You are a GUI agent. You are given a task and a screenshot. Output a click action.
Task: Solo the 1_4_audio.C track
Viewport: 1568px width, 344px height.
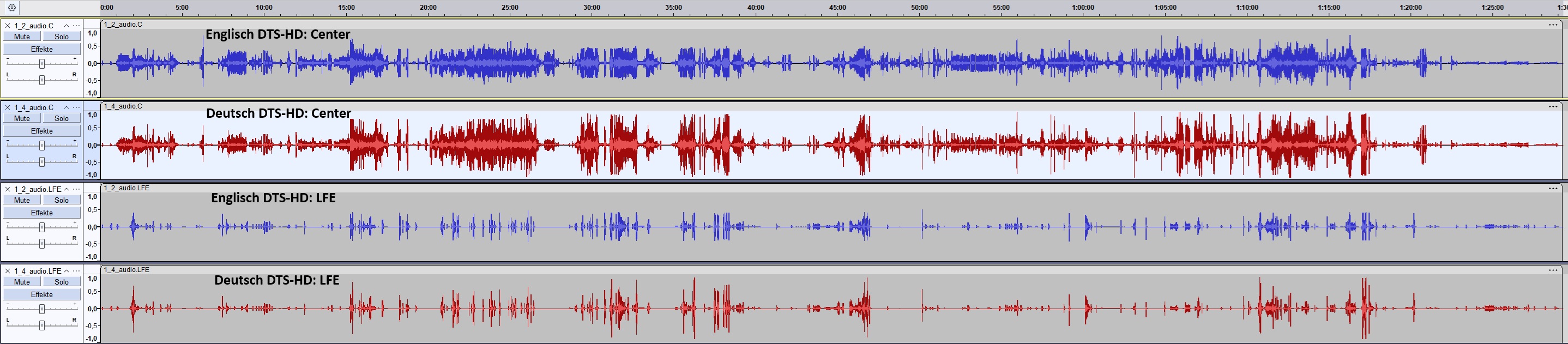point(62,118)
